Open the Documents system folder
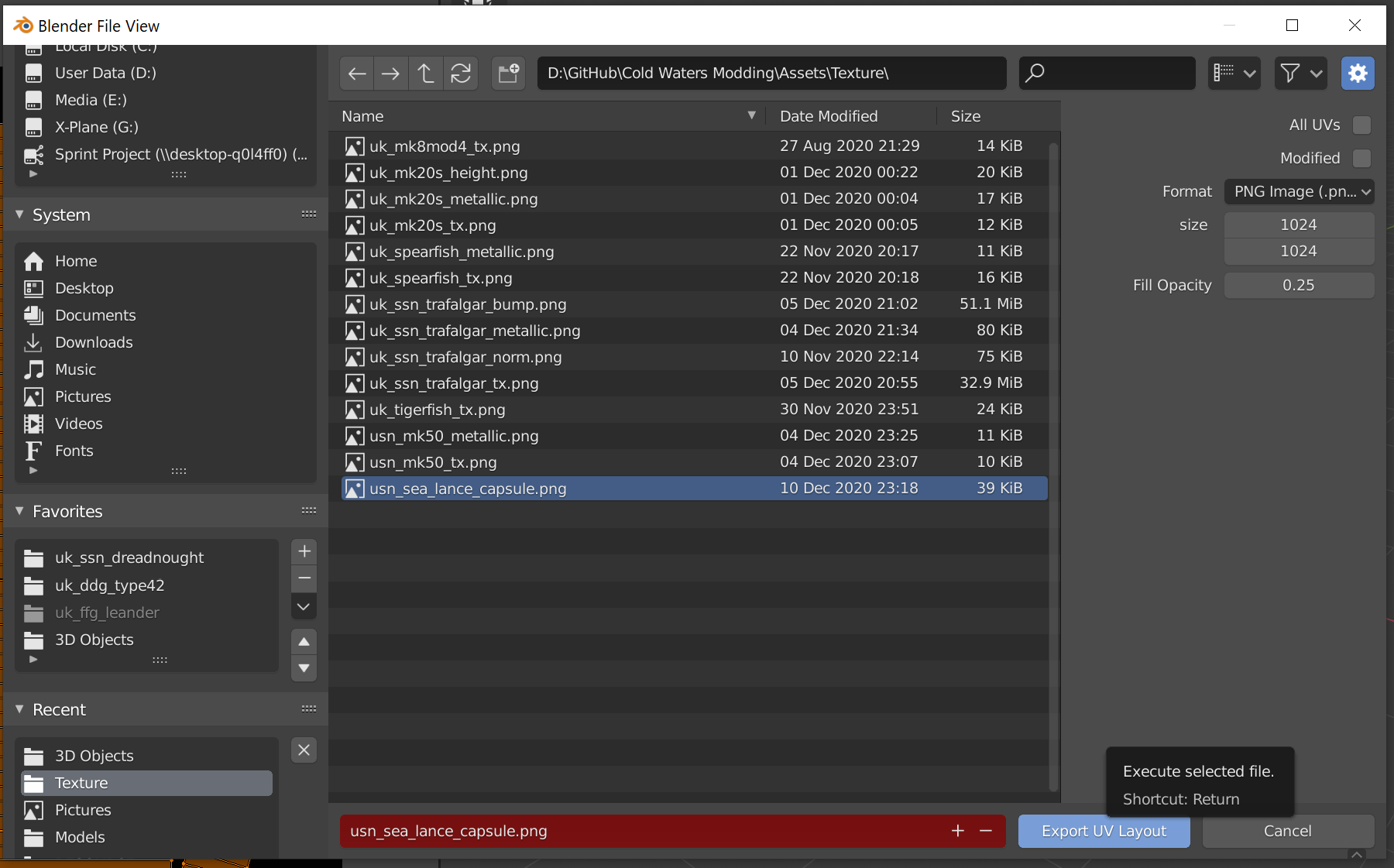1394x868 pixels. [x=166, y=315]
